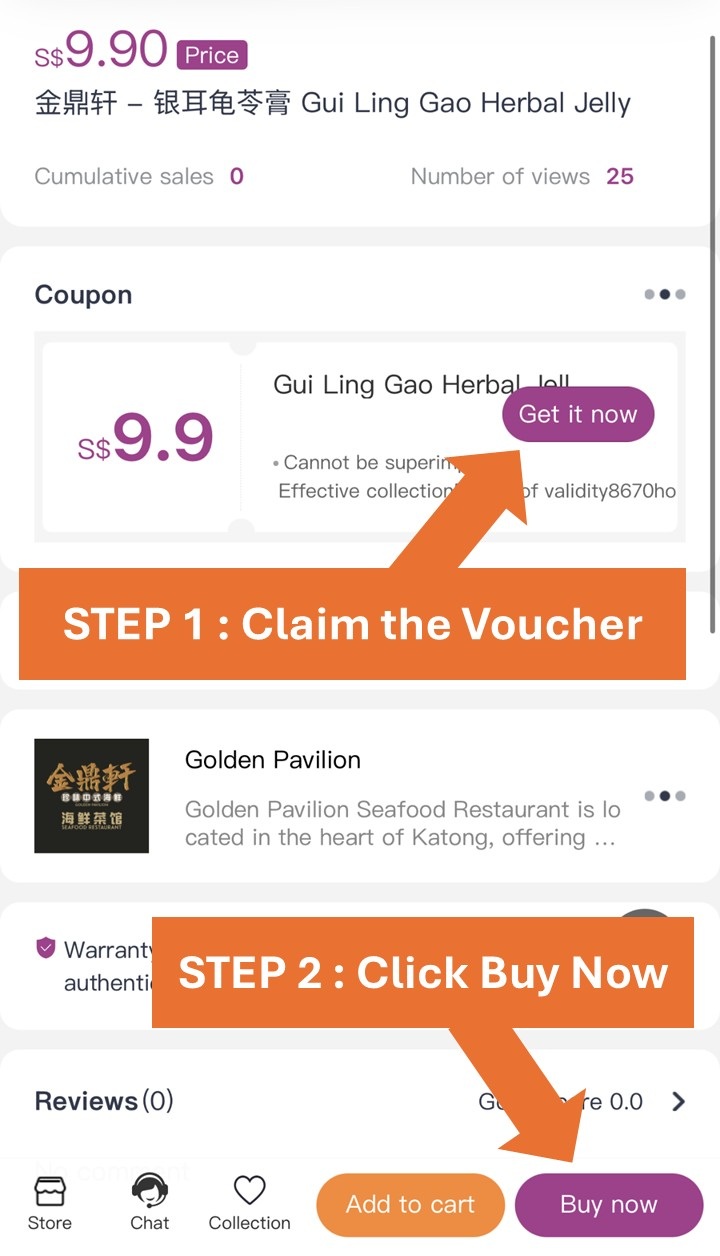Select the S$9.9 coupon value
The image size is (720, 1256).
146,439
